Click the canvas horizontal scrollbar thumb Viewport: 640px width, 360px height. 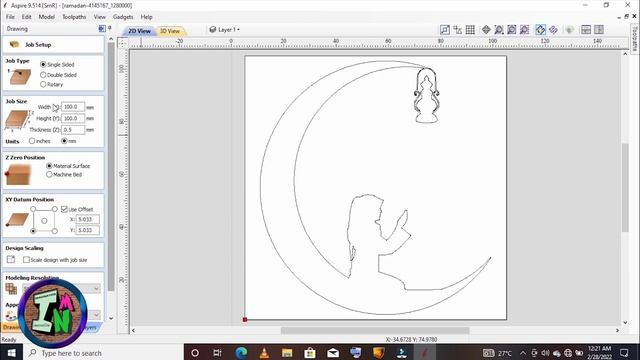tap(375, 330)
